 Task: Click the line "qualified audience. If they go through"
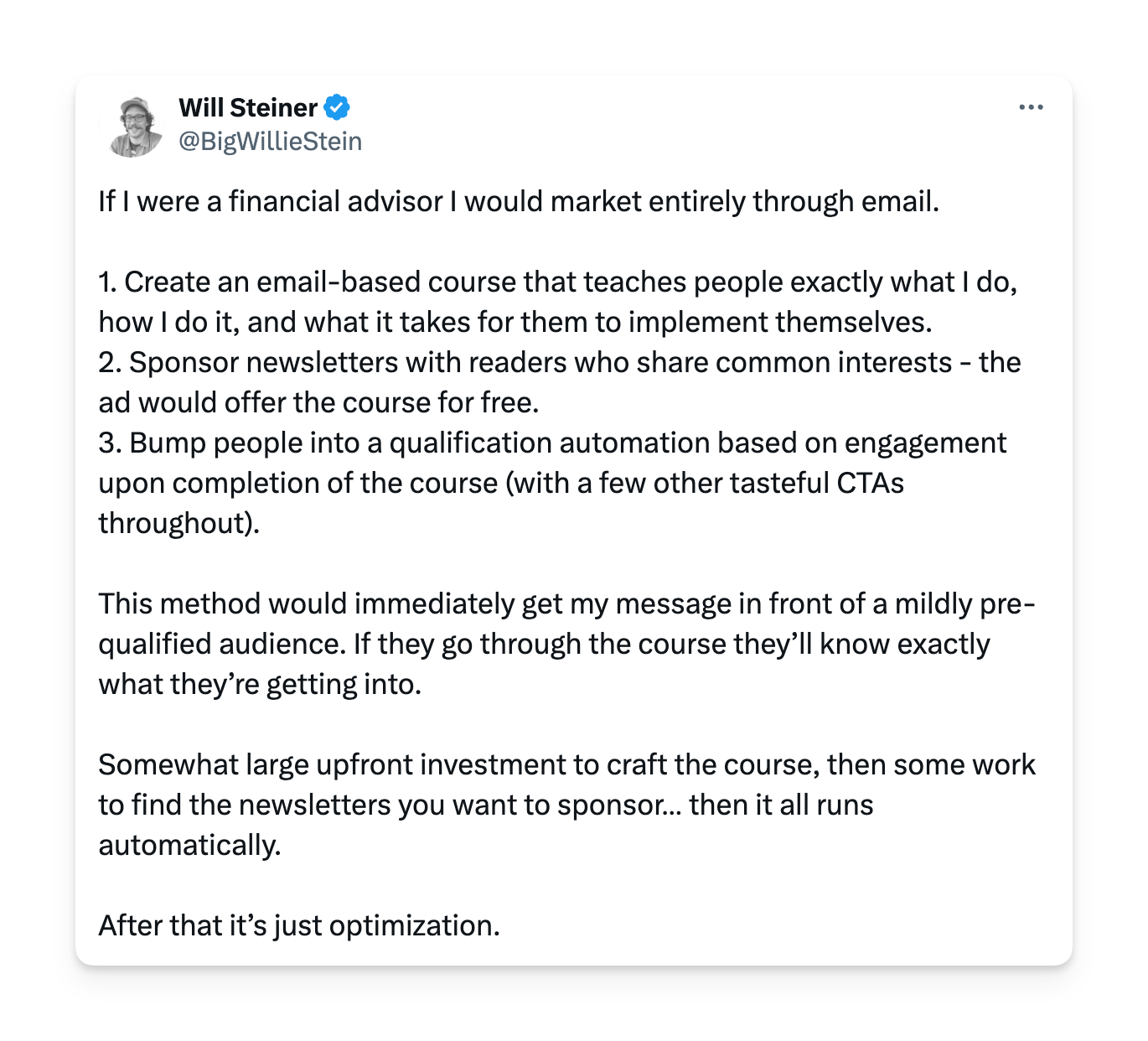click(545, 645)
